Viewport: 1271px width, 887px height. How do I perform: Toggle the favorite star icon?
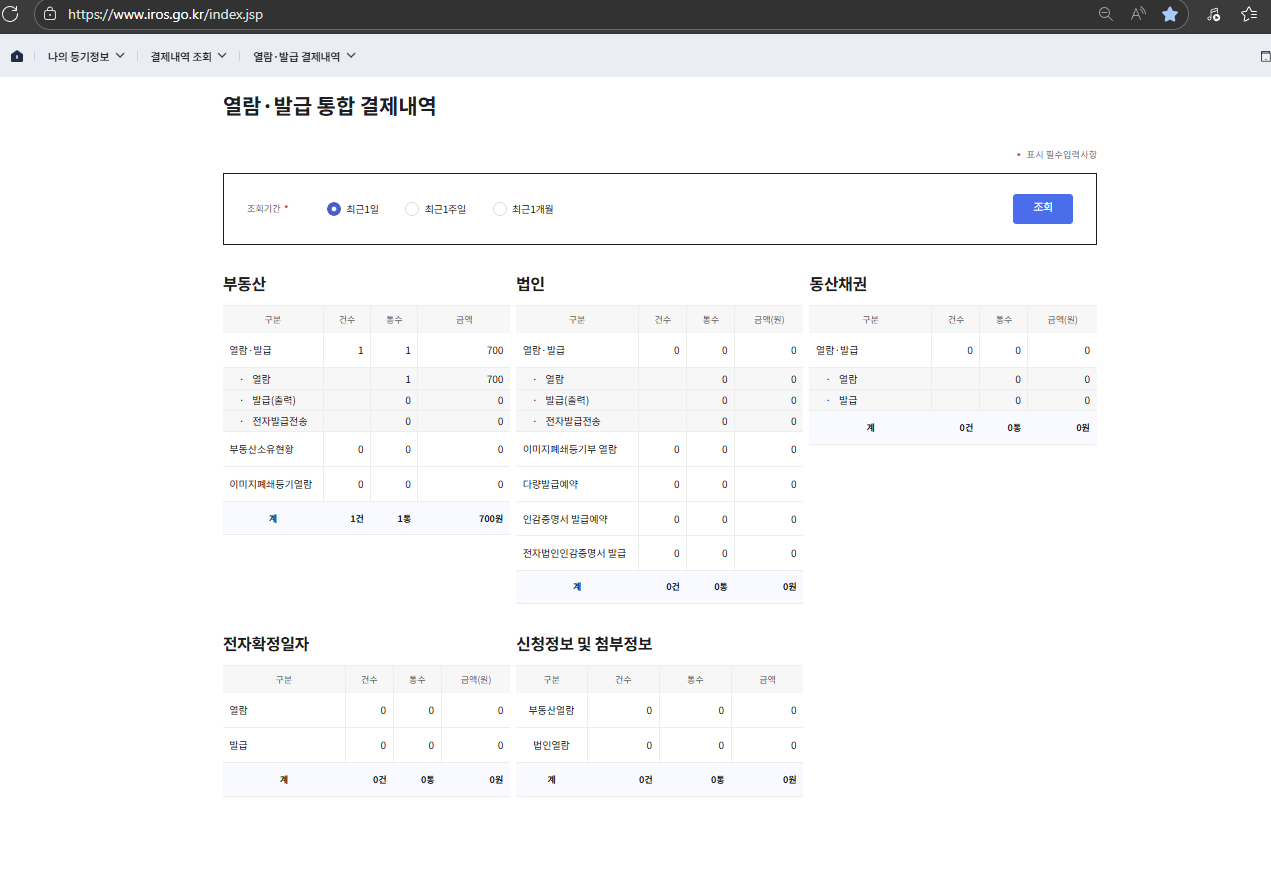pos(1169,14)
